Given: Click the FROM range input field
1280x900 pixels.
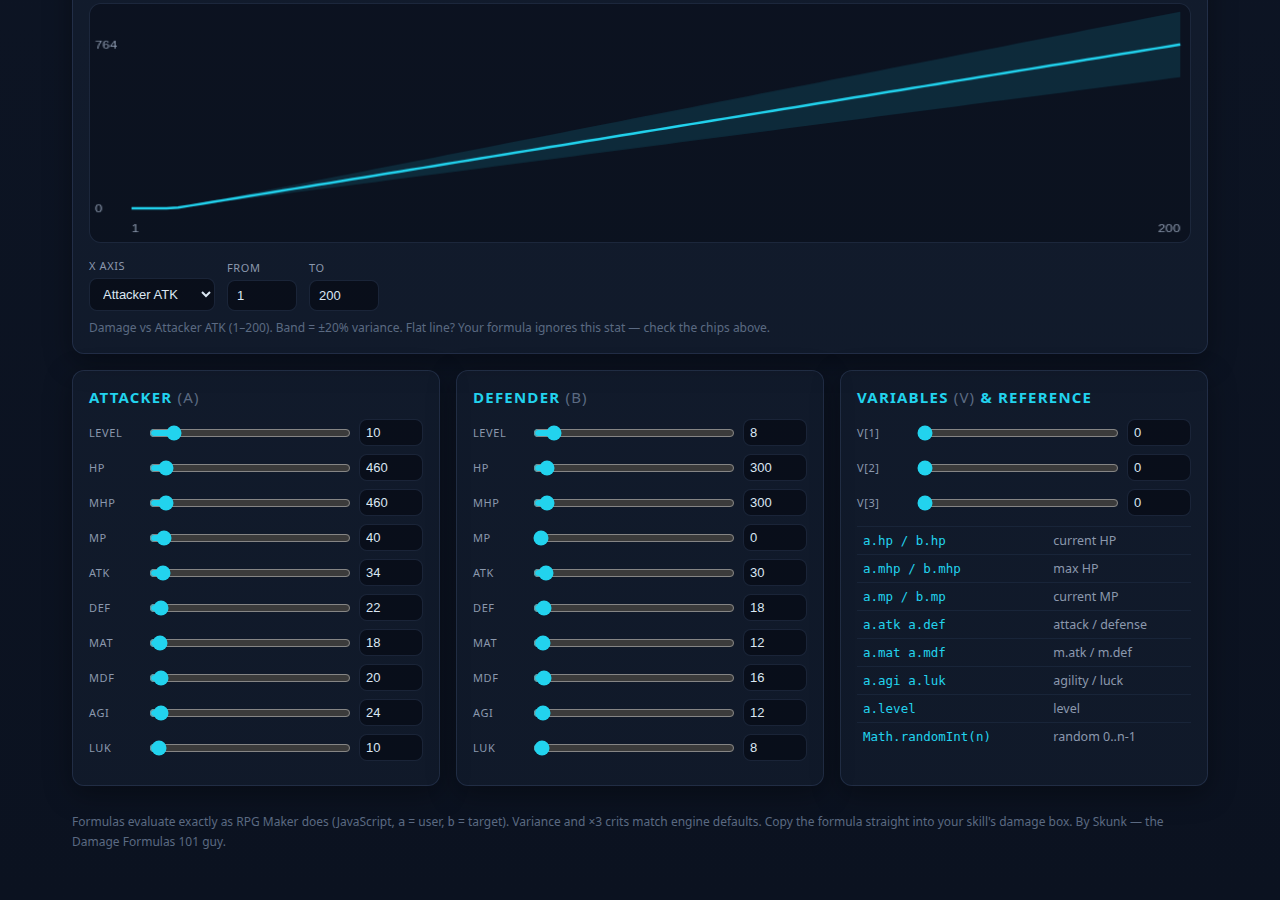Looking at the screenshot, I should [x=262, y=295].
